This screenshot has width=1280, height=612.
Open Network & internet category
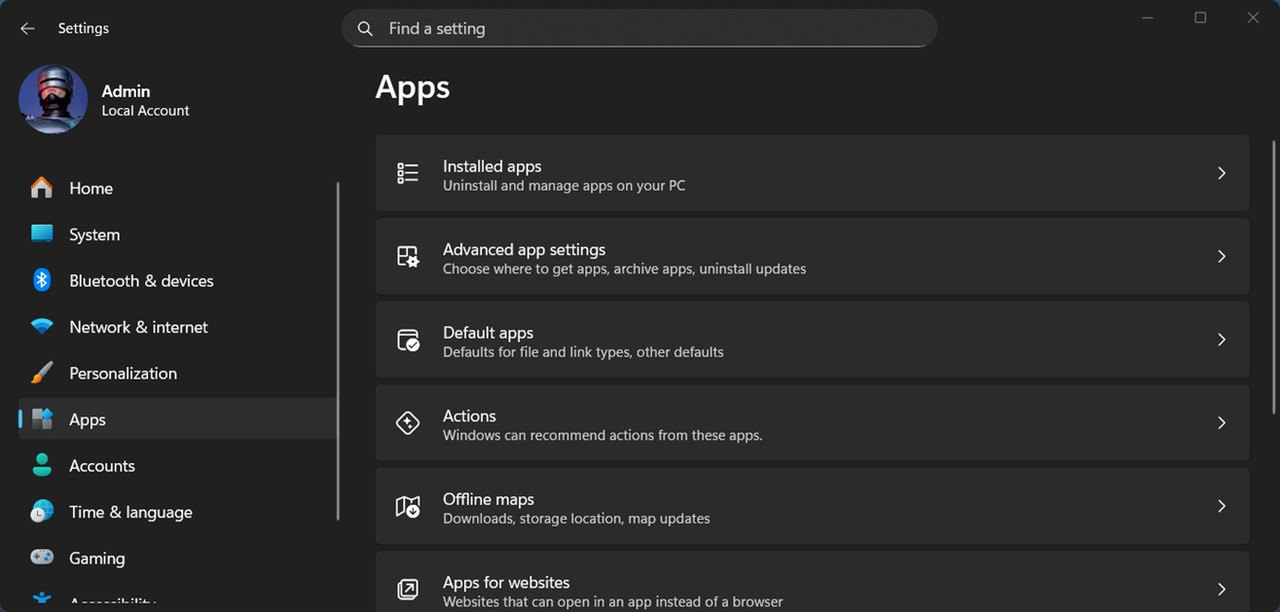coord(178,327)
